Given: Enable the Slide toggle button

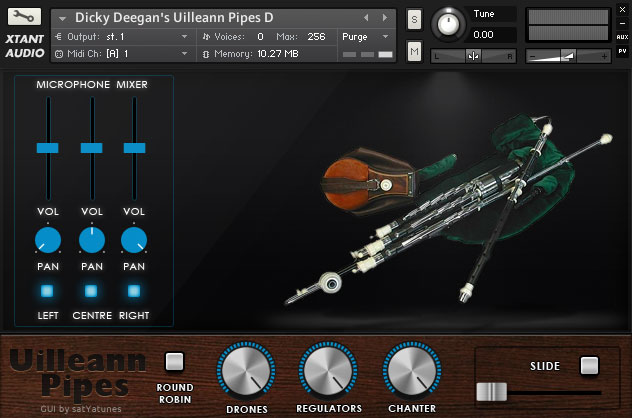Looking at the screenshot, I should tap(589, 366).
